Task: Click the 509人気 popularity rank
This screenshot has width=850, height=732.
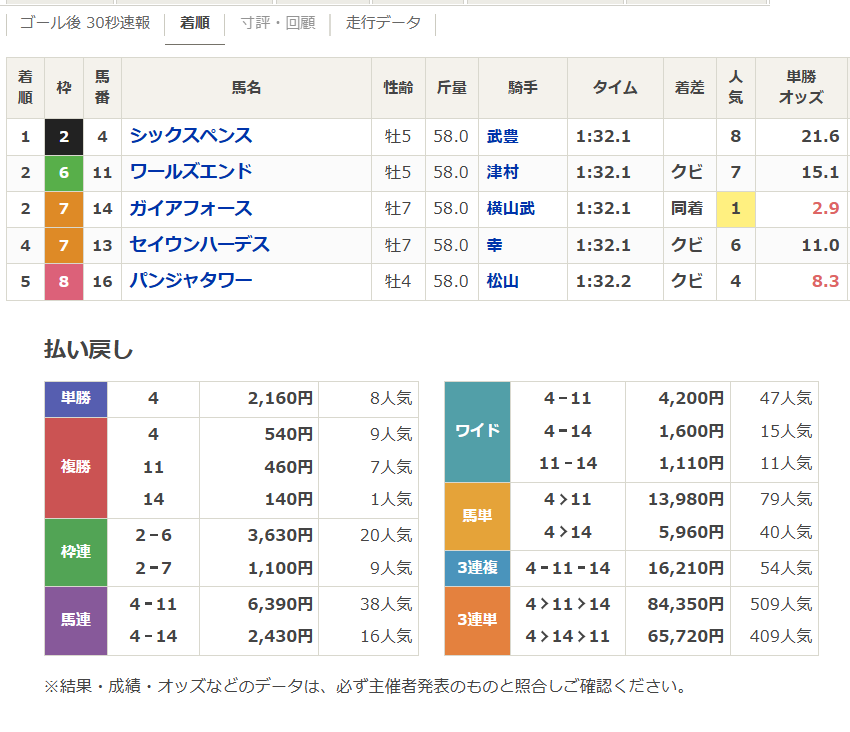Action: 781,604
